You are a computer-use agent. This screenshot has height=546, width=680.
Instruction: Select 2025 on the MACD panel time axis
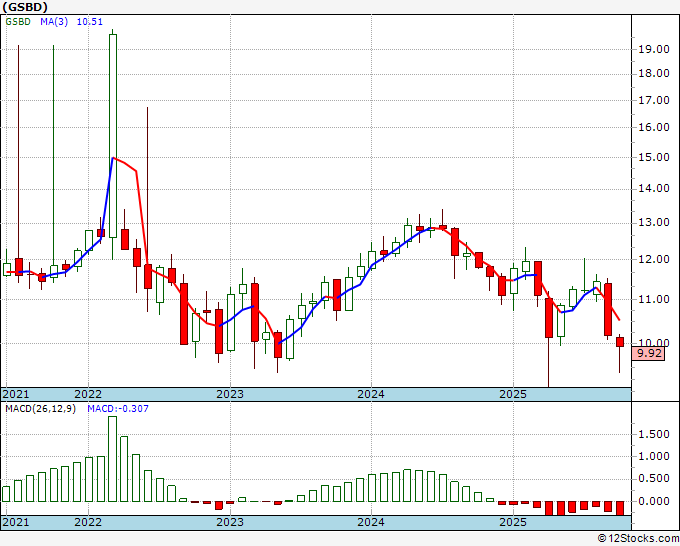pyautogui.click(x=512, y=523)
